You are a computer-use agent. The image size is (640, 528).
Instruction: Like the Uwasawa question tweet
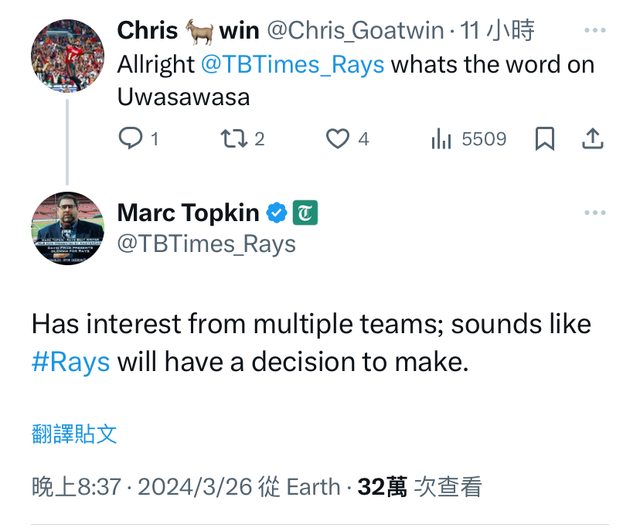pyautogui.click(x=338, y=140)
